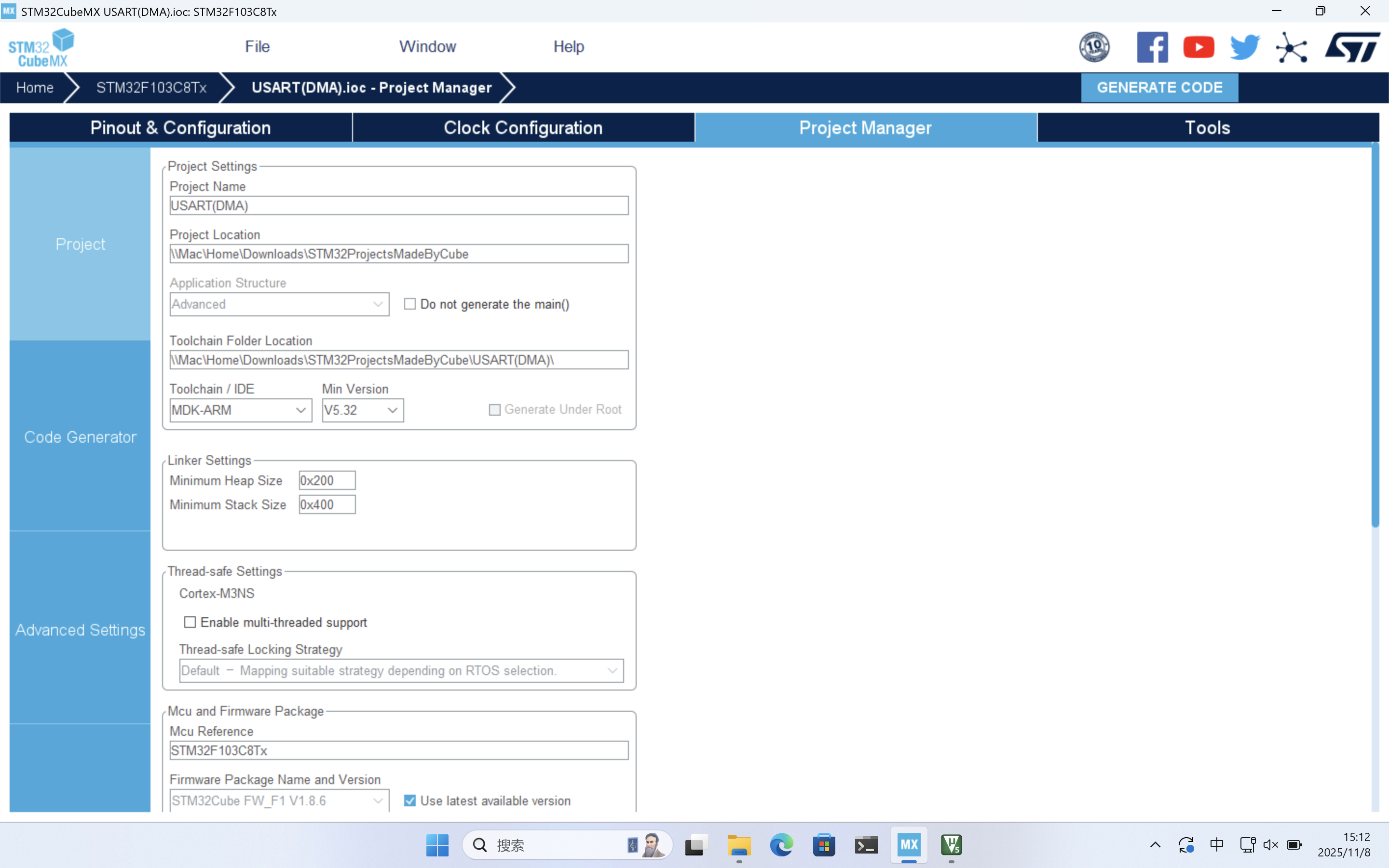
Task: Open Microsoft Store from the taskbar
Action: (x=824, y=845)
